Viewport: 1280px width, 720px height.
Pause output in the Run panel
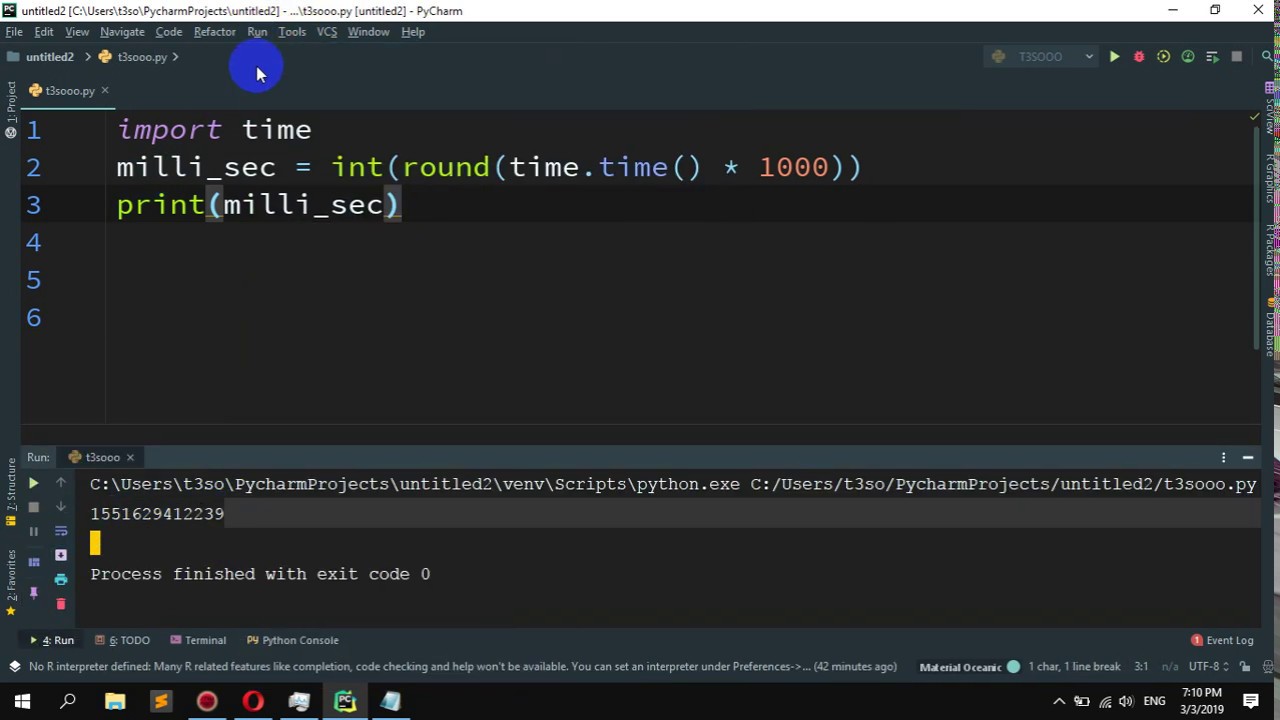tap(33, 532)
